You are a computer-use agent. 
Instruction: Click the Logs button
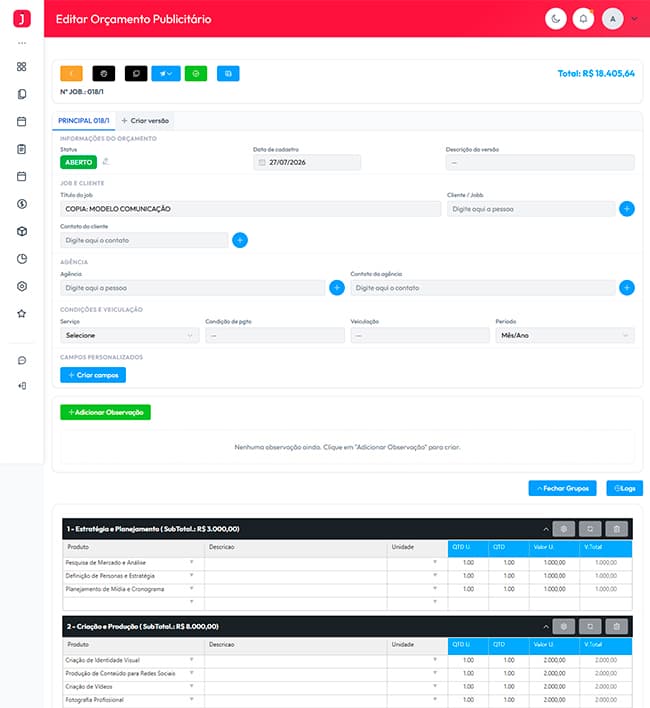pos(624,488)
